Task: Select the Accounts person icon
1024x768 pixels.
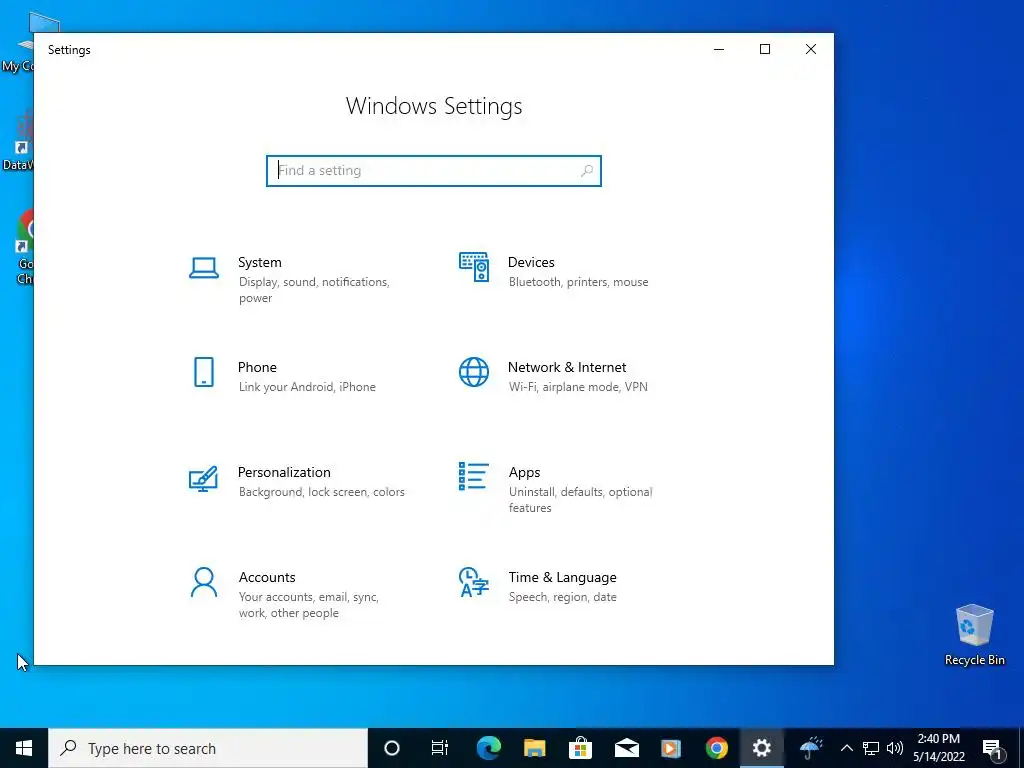Action: pyautogui.click(x=204, y=582)
